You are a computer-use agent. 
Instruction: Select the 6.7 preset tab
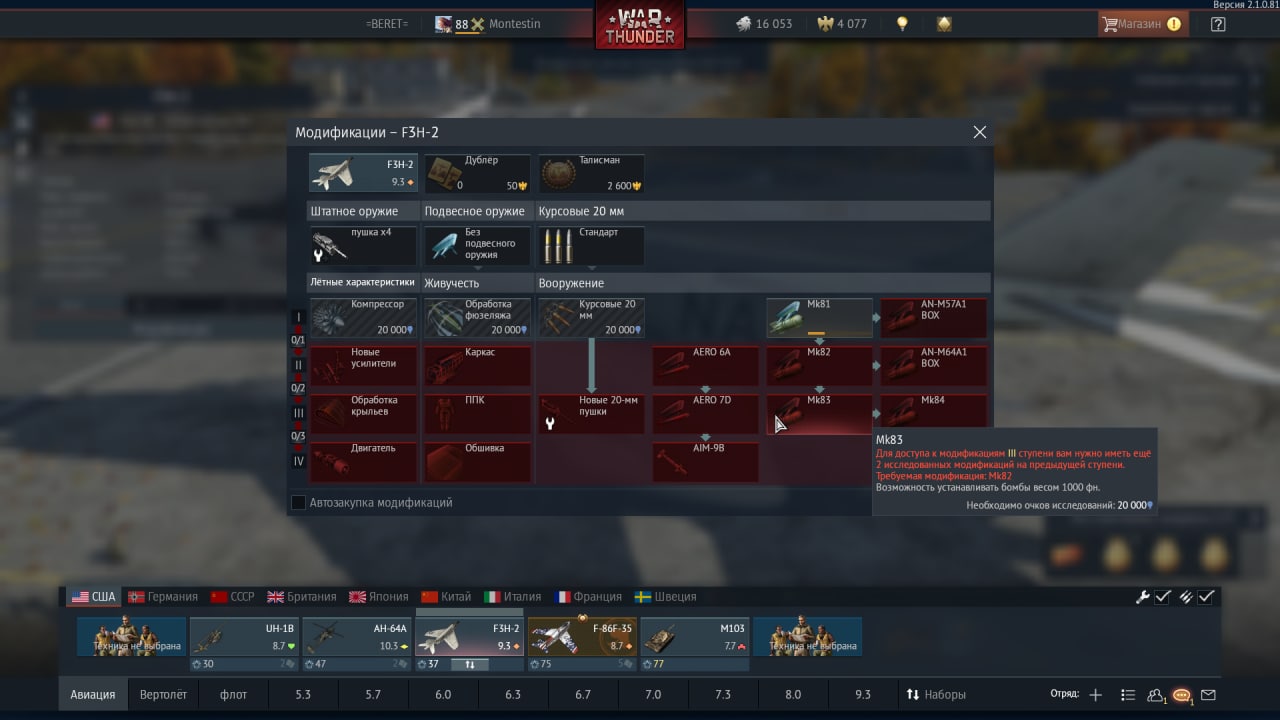[x=583, y=694]
